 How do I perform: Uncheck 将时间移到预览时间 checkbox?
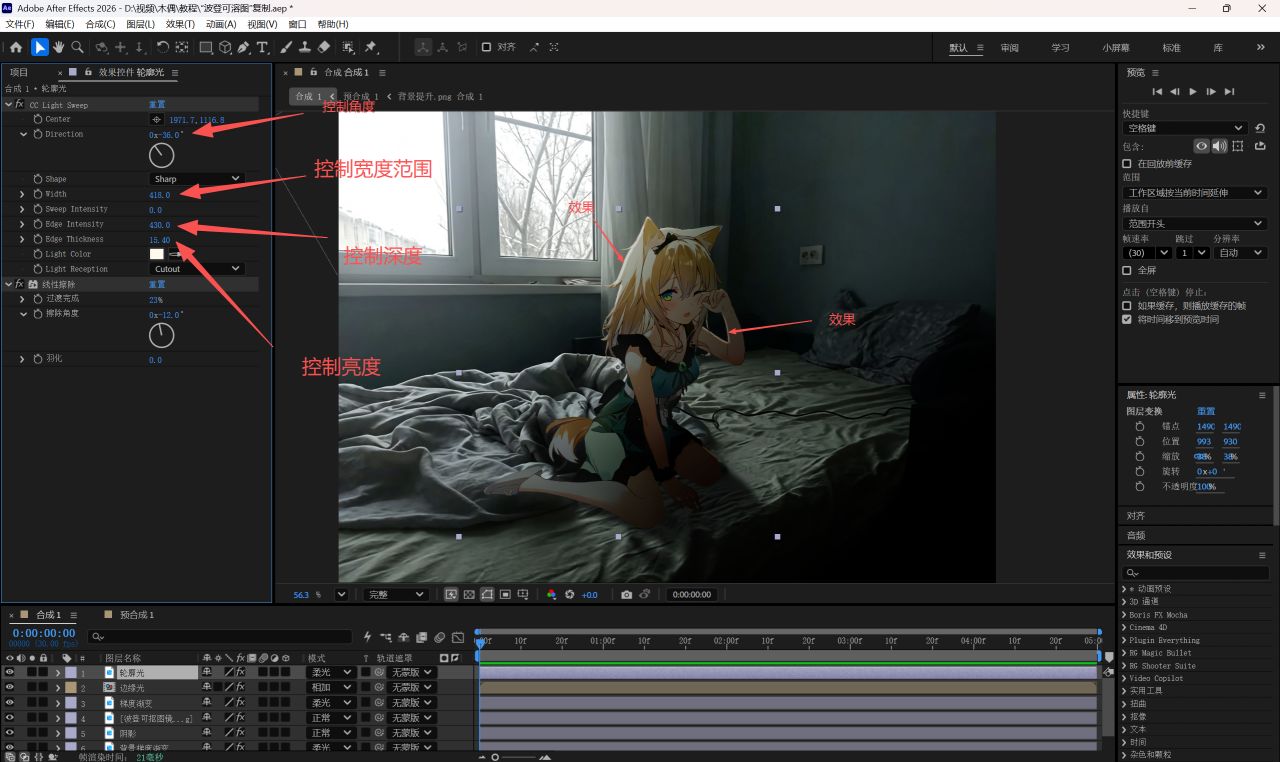pos(1127,320)
